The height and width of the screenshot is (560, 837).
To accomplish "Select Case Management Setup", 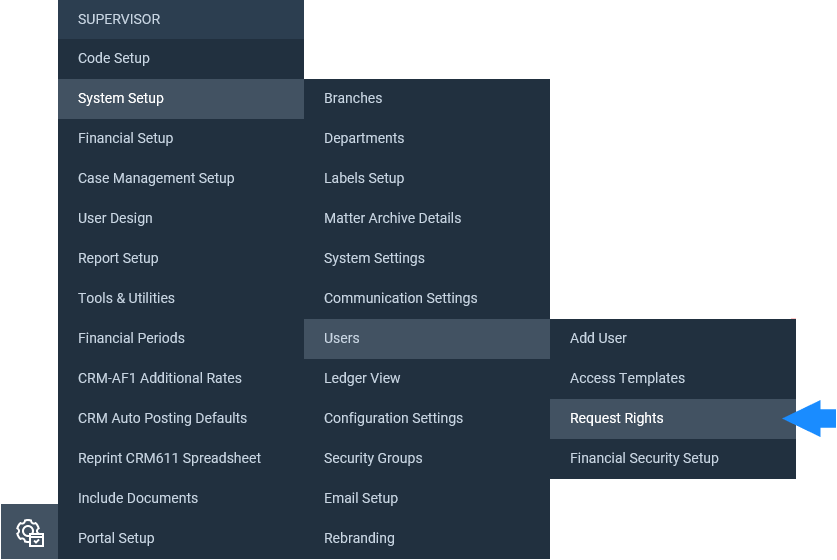I will 181,179.
